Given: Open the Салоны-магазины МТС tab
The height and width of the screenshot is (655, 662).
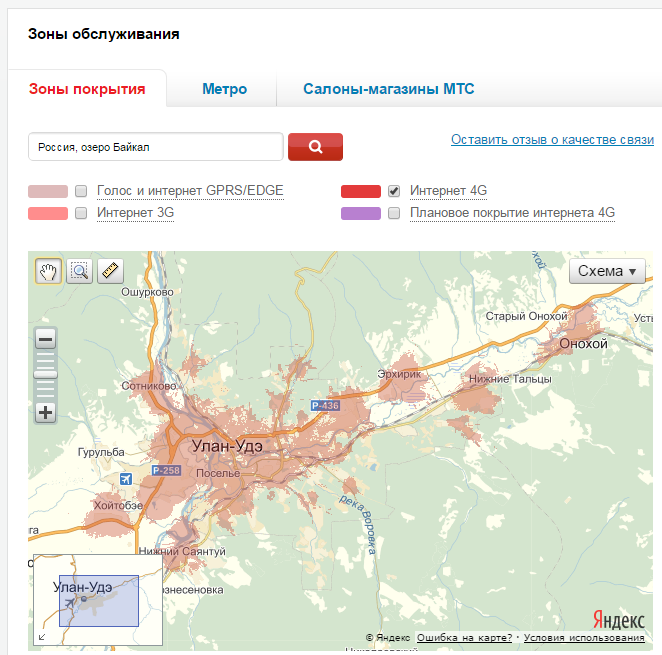Looking at the screenshot, I should [x=388, y=89].
